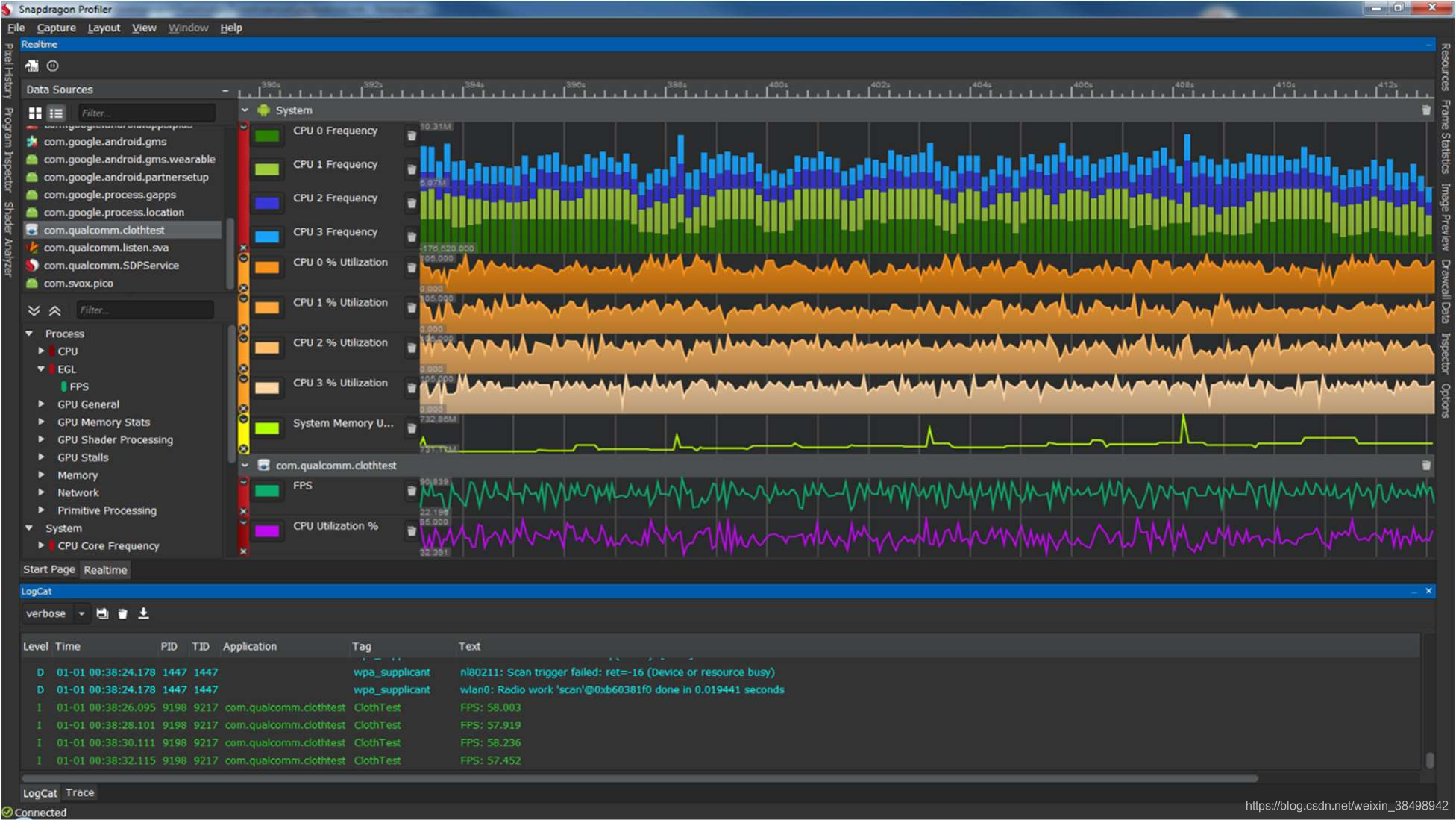1456x820 pixels.
Task: Delete the CPU 1 Frequency track
Action: 411,169
